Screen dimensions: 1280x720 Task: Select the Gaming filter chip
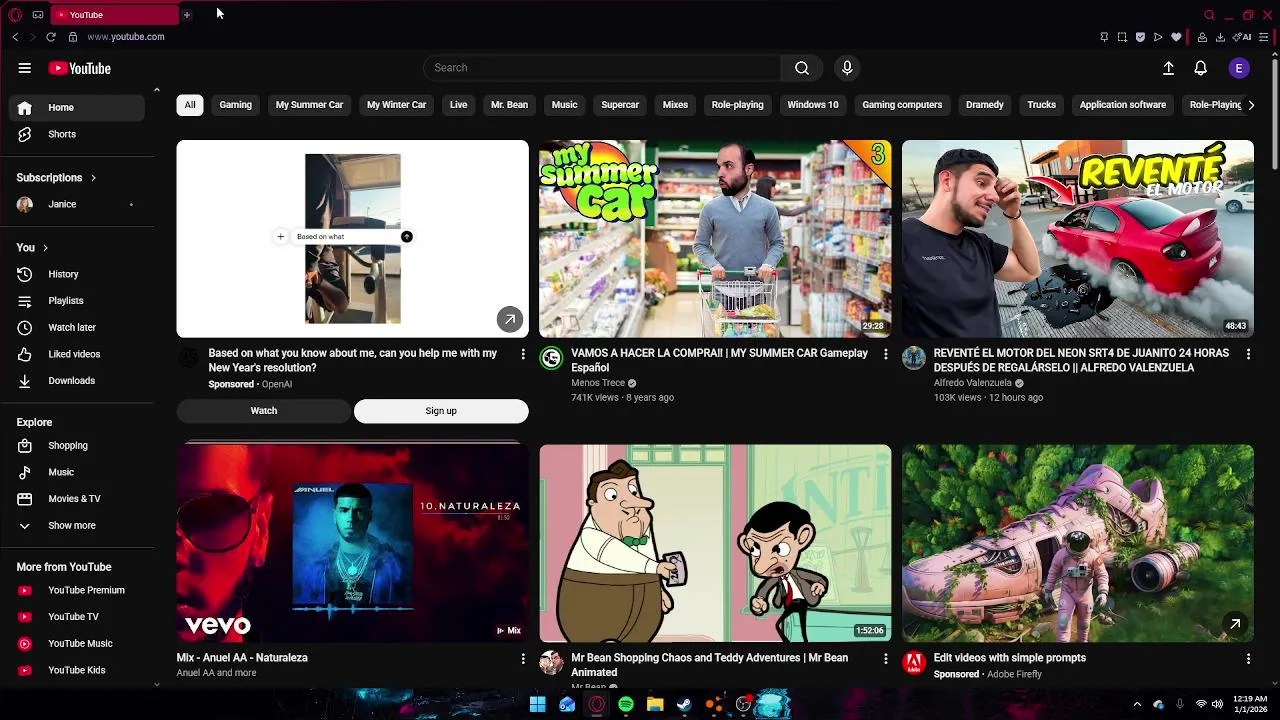(236, 105)
